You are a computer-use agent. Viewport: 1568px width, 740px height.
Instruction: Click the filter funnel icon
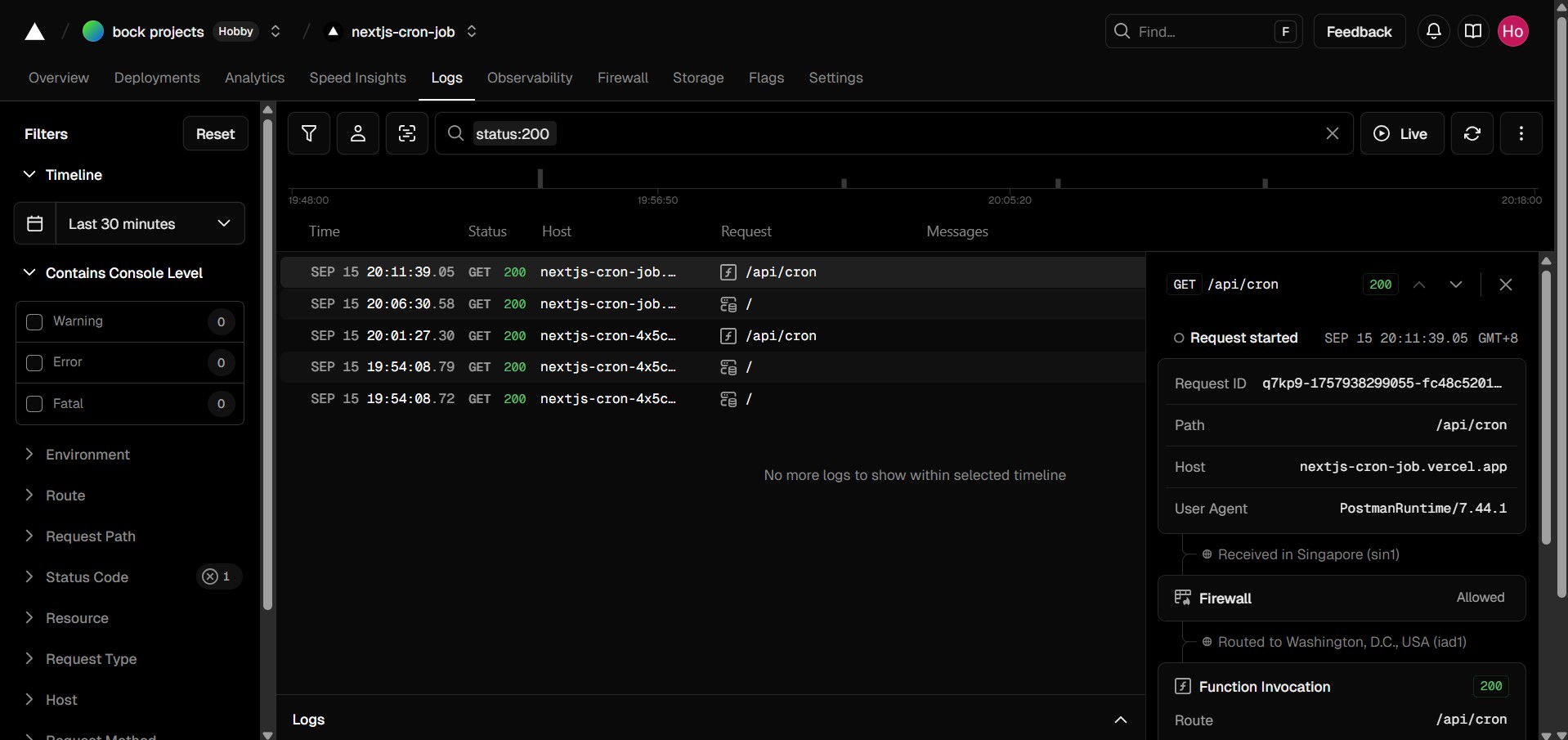[309, 133]
